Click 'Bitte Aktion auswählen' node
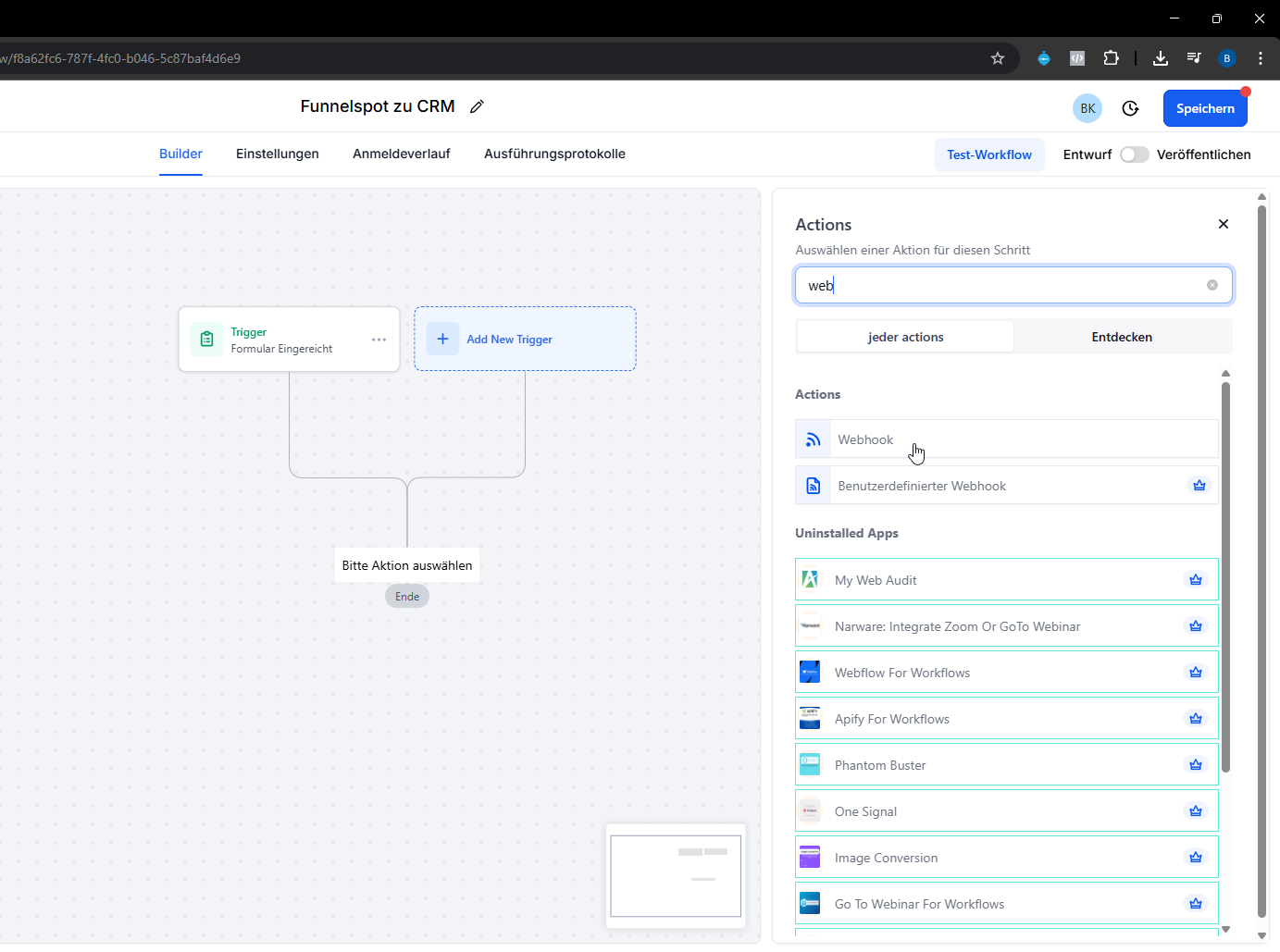The width and height of the screenshot is (1280, 952). click(407, 565)
